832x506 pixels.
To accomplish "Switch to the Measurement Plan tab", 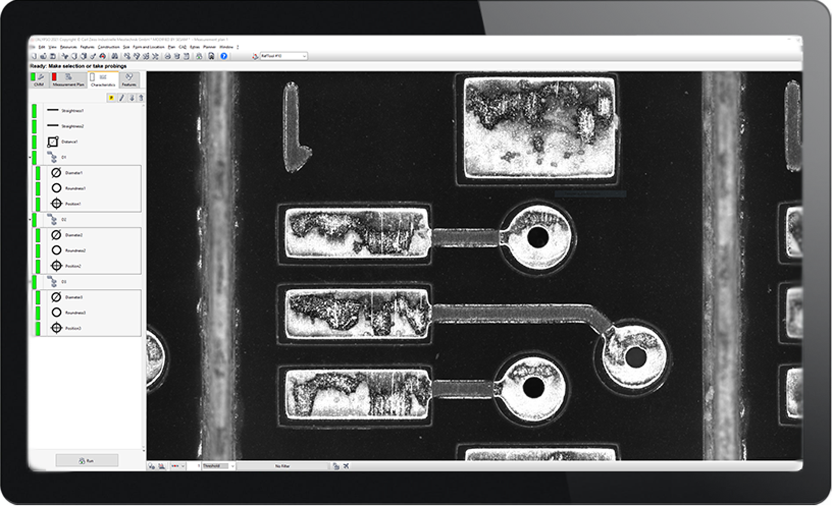I will (x=67, y=80).
